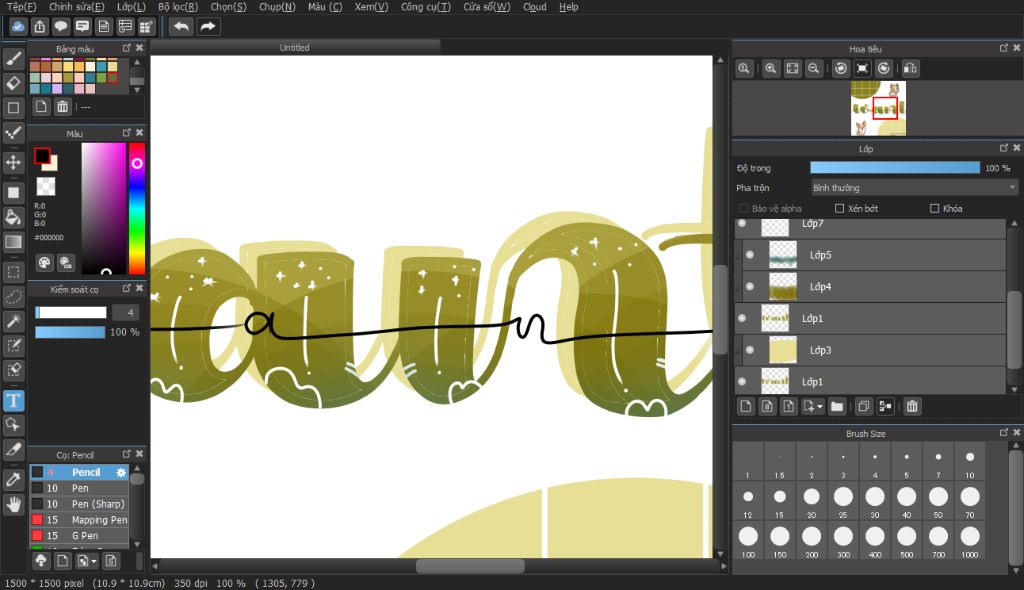This screenshot has width=1024, height=590.
Task: Select the Move tool
Action: click(x=13, y=161)
